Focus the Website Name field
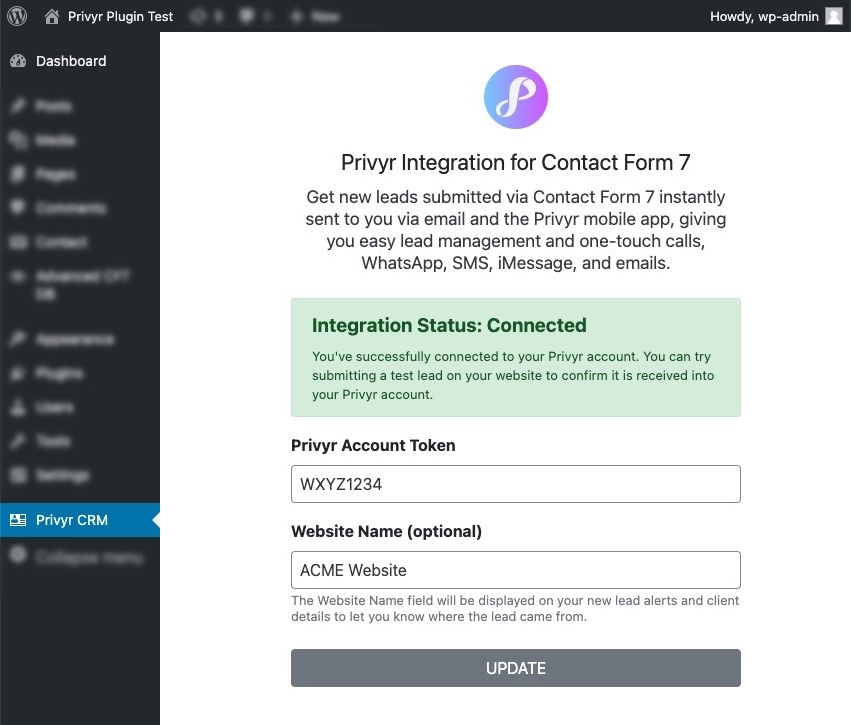The image size is (851, 725). tap(516, 570)
